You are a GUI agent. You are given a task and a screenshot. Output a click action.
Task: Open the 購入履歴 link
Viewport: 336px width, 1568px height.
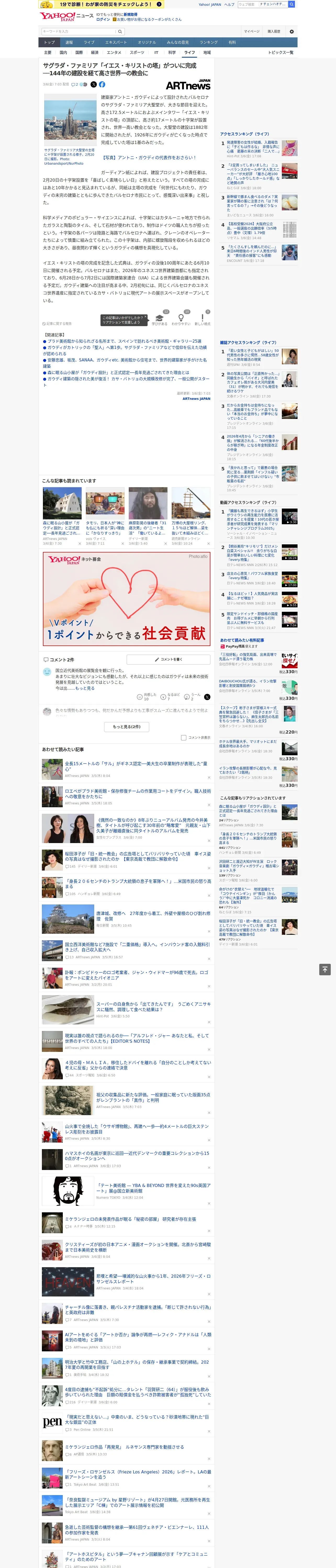point(274,32)
